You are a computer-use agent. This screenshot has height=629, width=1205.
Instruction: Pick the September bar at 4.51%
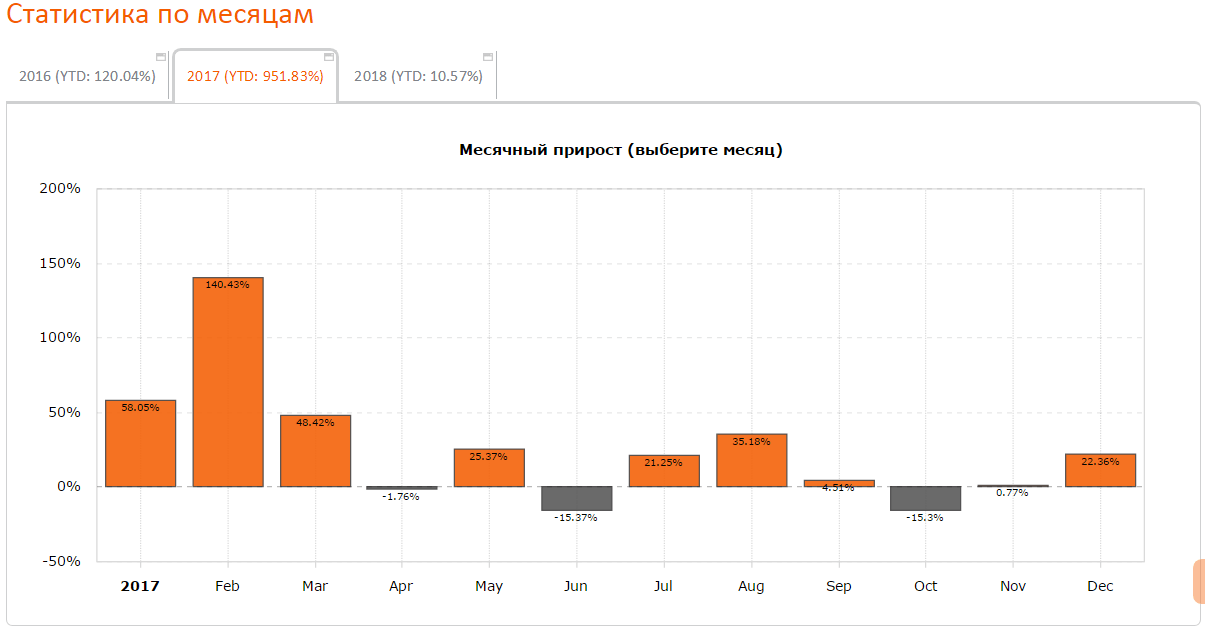(838, 483)
